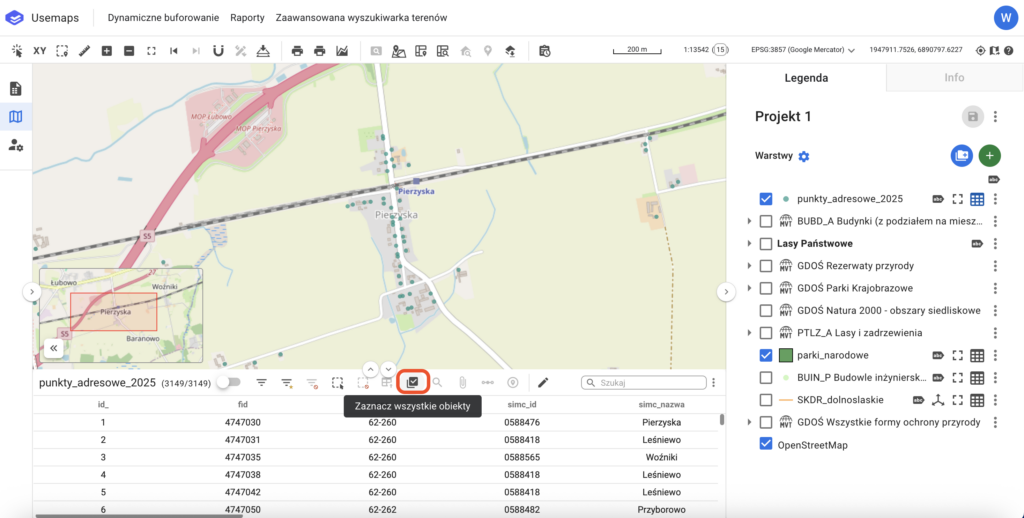Screen dimensions: 1024x518
Task: Select the ruler measurement tool
Action: (84, 50)
